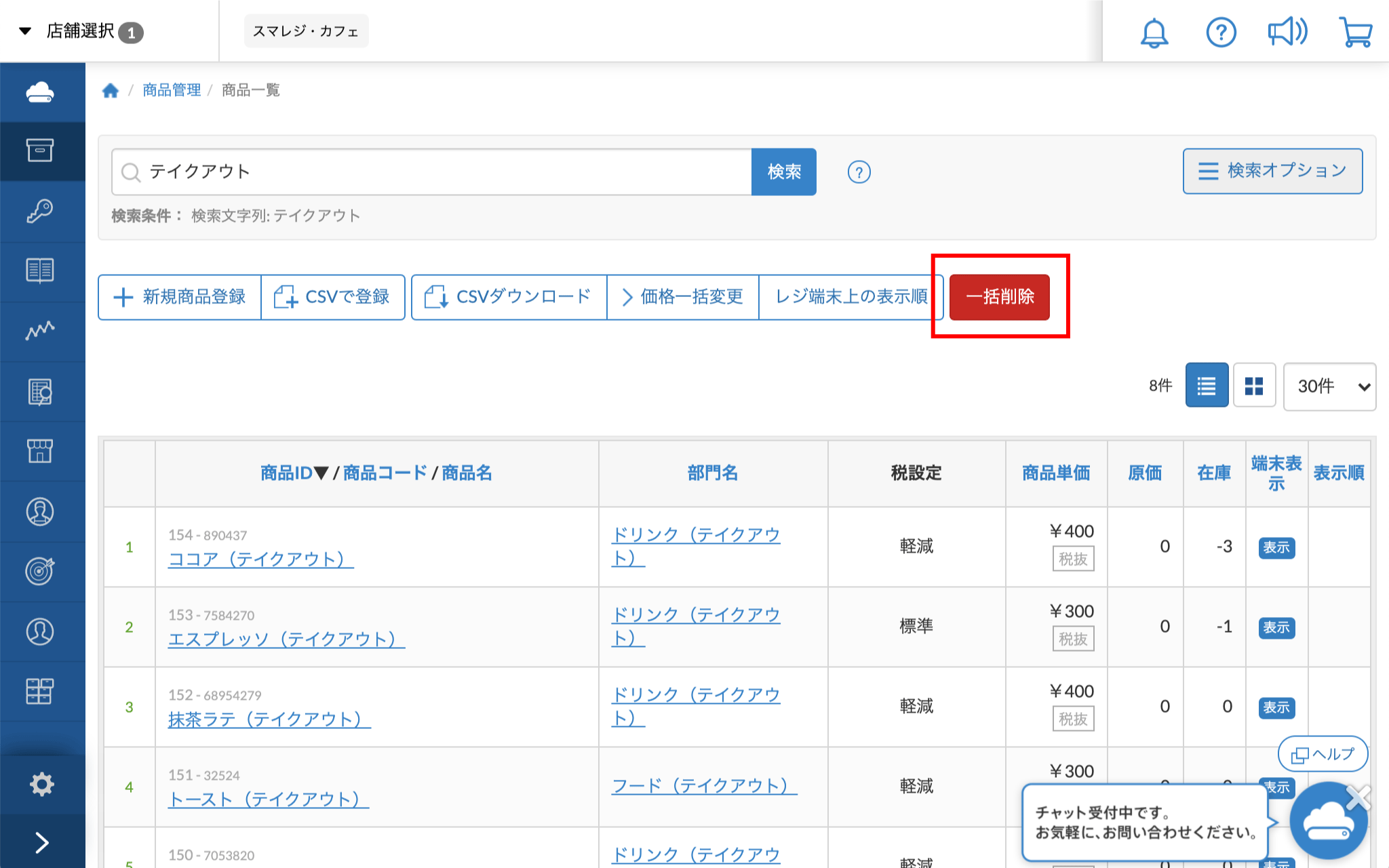This screenshot has width=1389, height=868.
Task: Open エスプレッソ（テイクアウト） product link
Action: 286,639
